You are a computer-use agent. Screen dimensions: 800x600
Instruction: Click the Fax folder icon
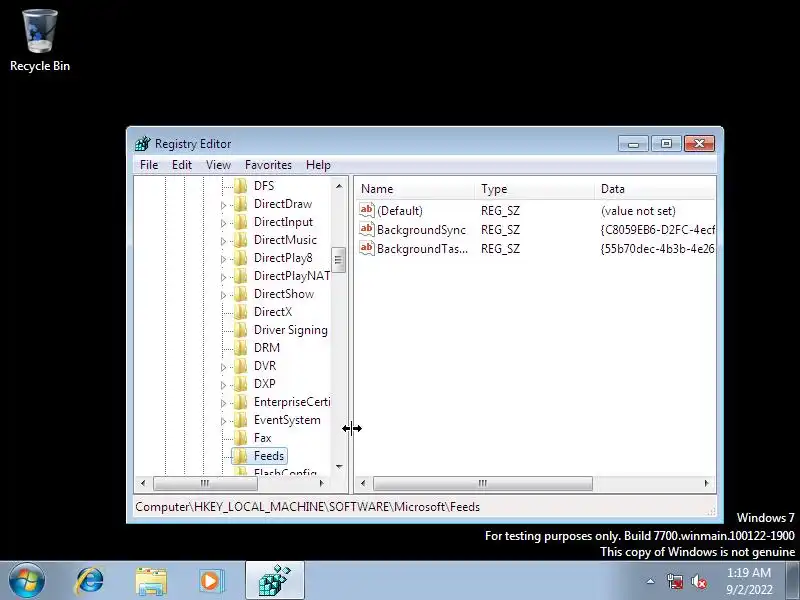pyautogui.click(x=240, y=438)
